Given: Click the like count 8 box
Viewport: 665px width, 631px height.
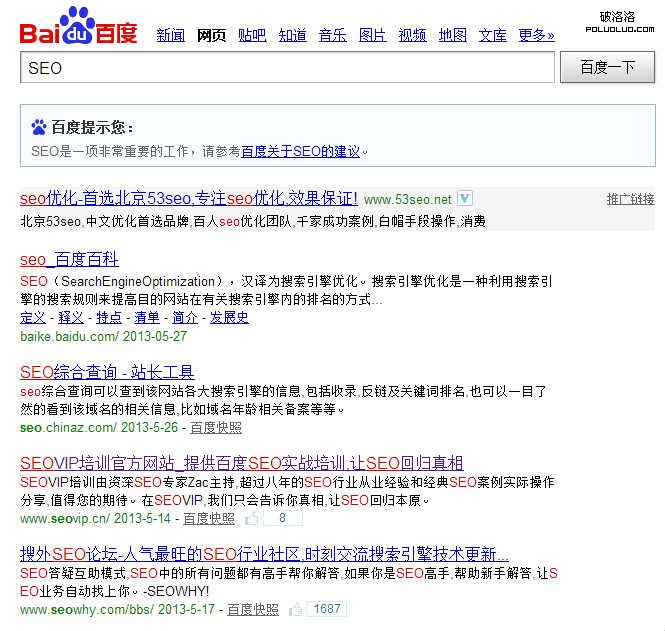Looking at the screenshot, I should pos(282,518).
